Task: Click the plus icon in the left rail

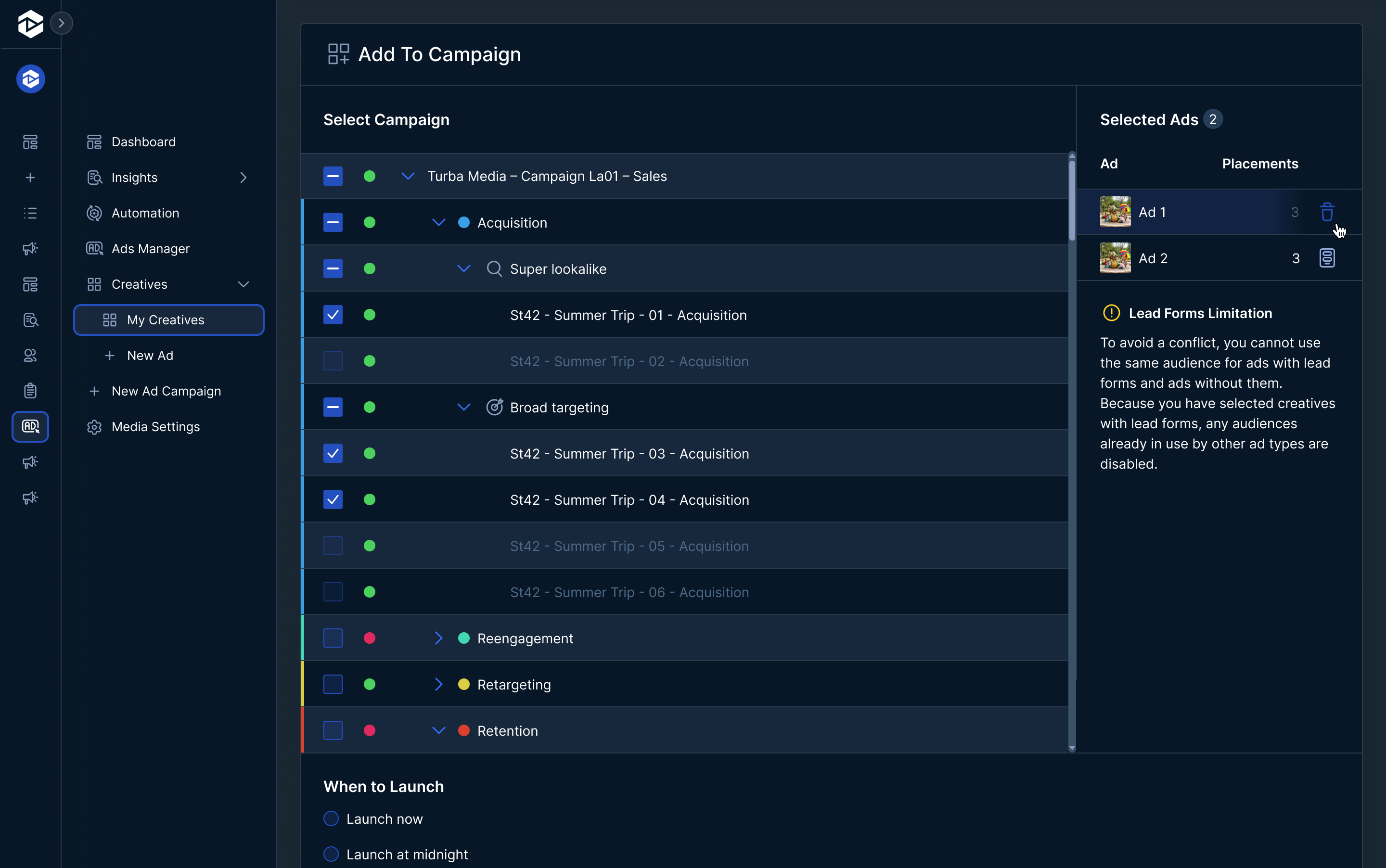Action: [x=30, y=178]
